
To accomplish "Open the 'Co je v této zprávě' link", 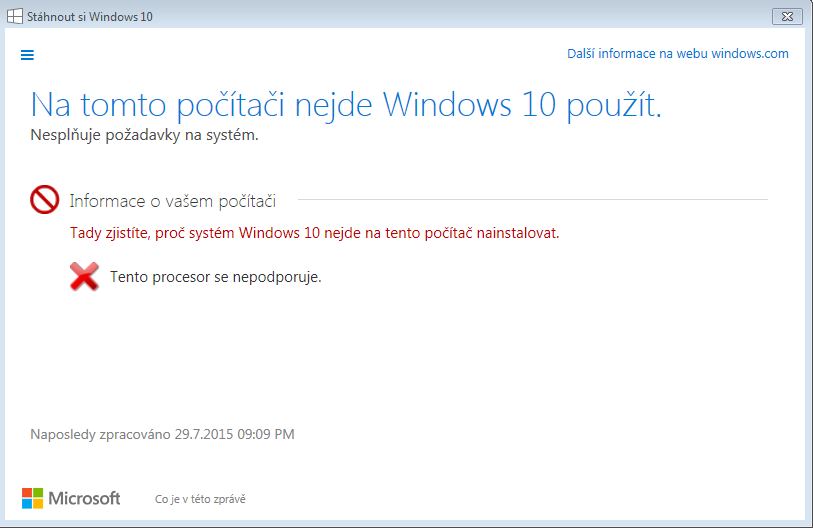I will point(200,499).
